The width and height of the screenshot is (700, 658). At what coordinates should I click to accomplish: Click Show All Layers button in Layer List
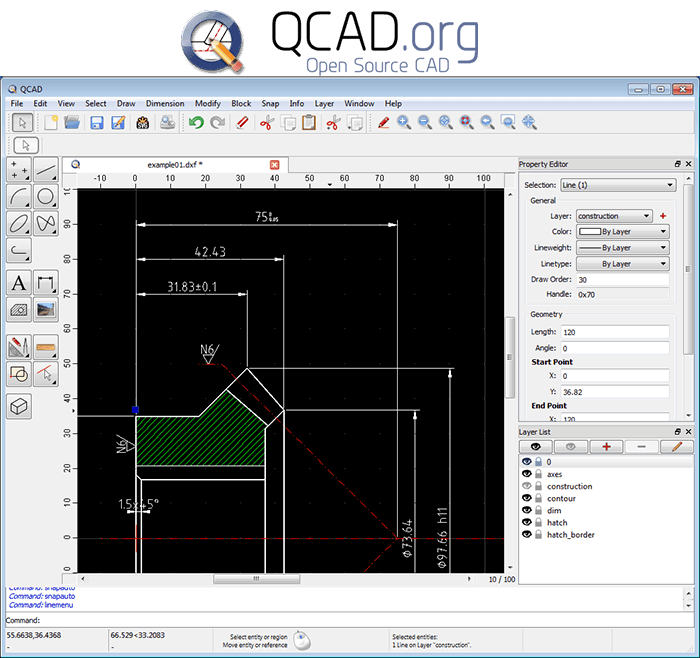click(x=536, y=447)
